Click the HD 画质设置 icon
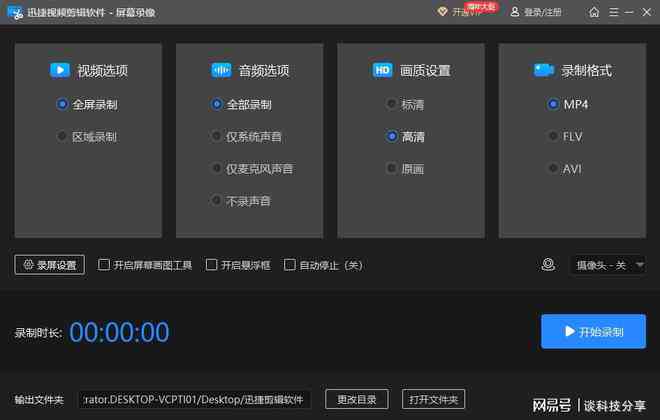The image size is (660, 420). [382, 70]
